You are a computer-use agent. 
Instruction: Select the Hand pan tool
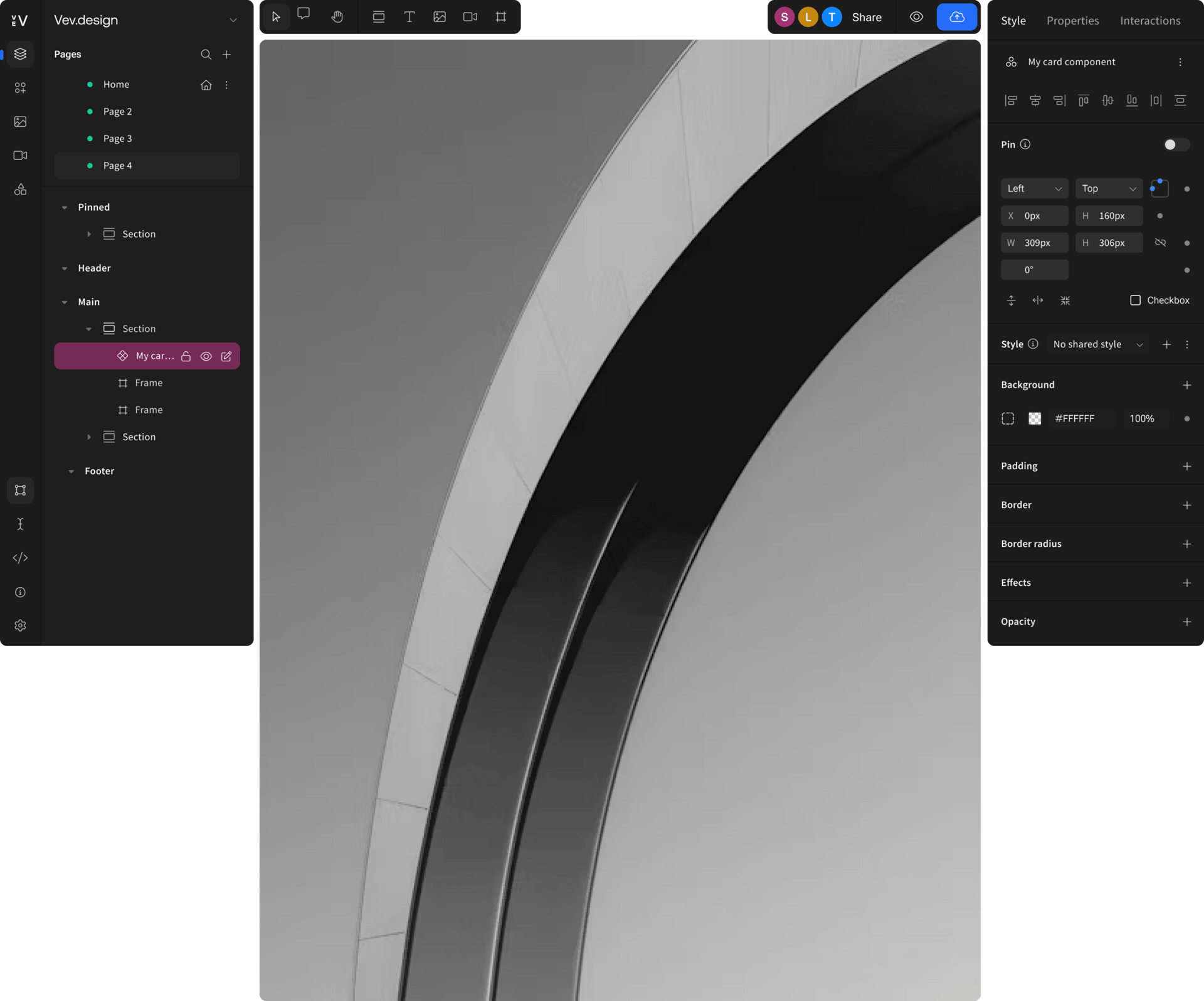tap(337, 17)
